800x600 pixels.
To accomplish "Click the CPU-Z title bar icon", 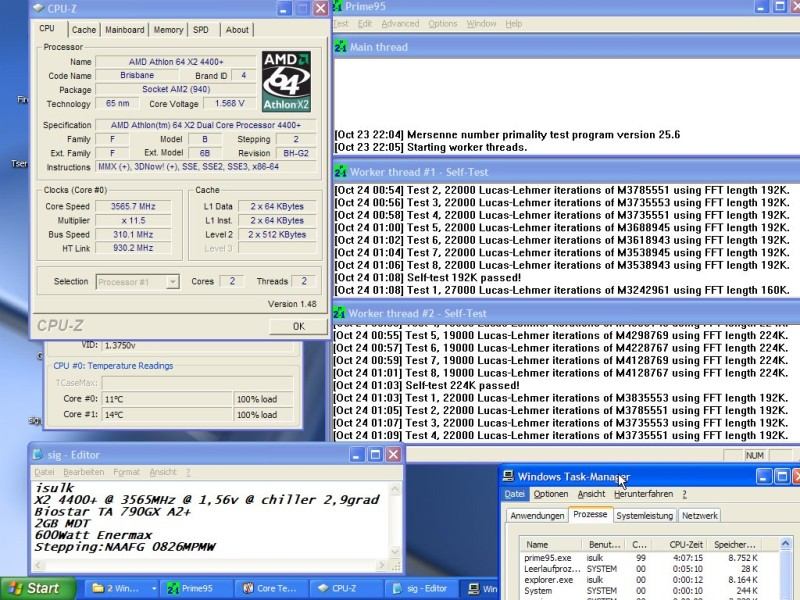I will click(38, 8).
